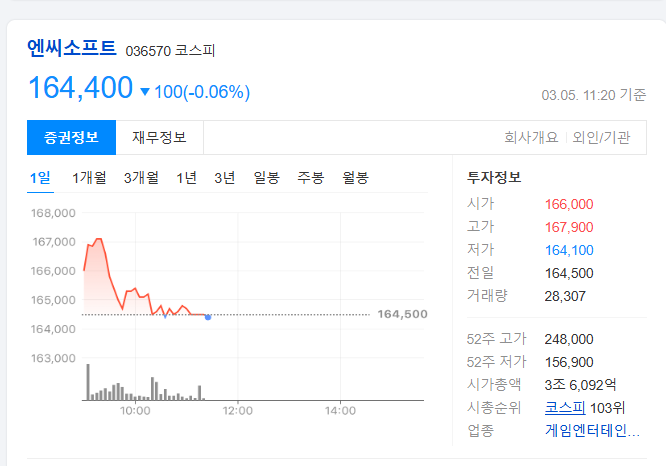Screen dimensions: 666x466
Task: Select the 주봉 weekly candle chart
Action: click(x=311, y=178)
